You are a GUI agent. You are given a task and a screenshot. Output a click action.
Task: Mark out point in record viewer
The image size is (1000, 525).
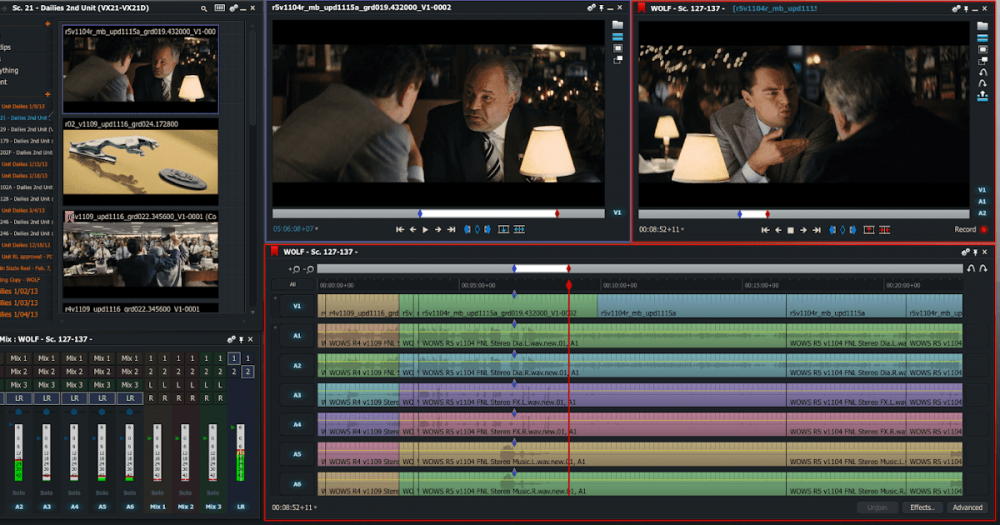(853, 230)
